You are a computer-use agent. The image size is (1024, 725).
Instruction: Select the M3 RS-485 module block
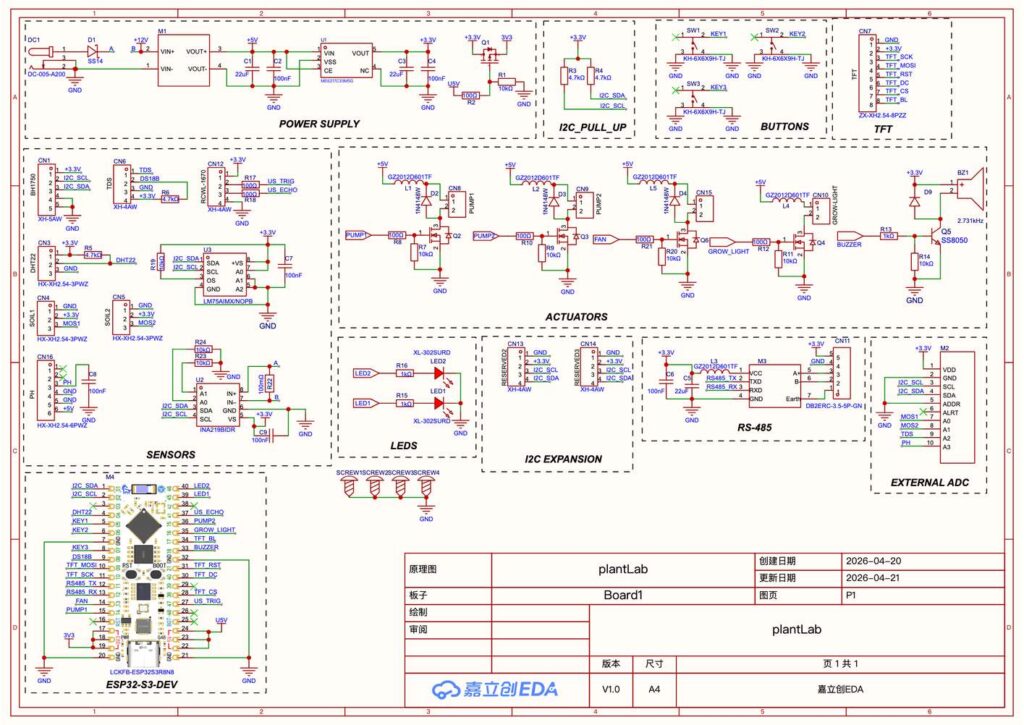[775, 386]
